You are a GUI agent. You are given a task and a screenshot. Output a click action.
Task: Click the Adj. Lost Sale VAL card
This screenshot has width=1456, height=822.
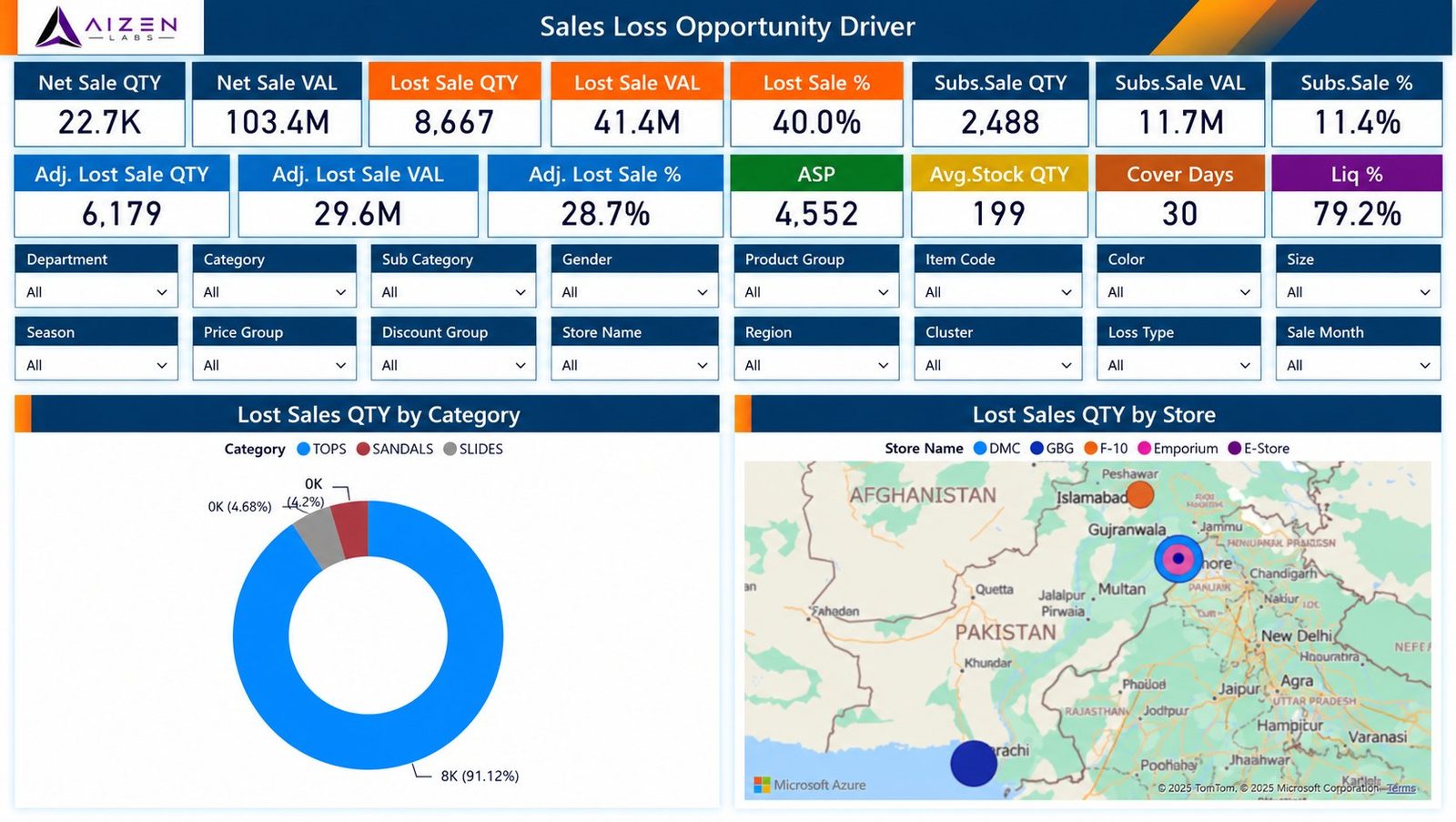click(358, 196)
